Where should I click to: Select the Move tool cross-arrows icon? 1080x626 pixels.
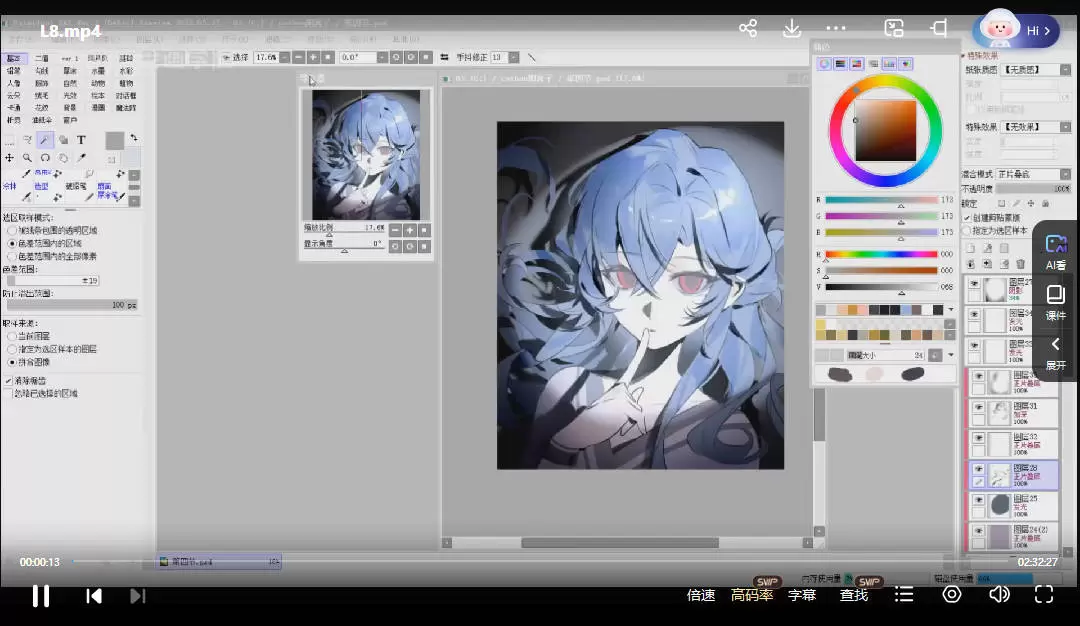tap(9, 158)
